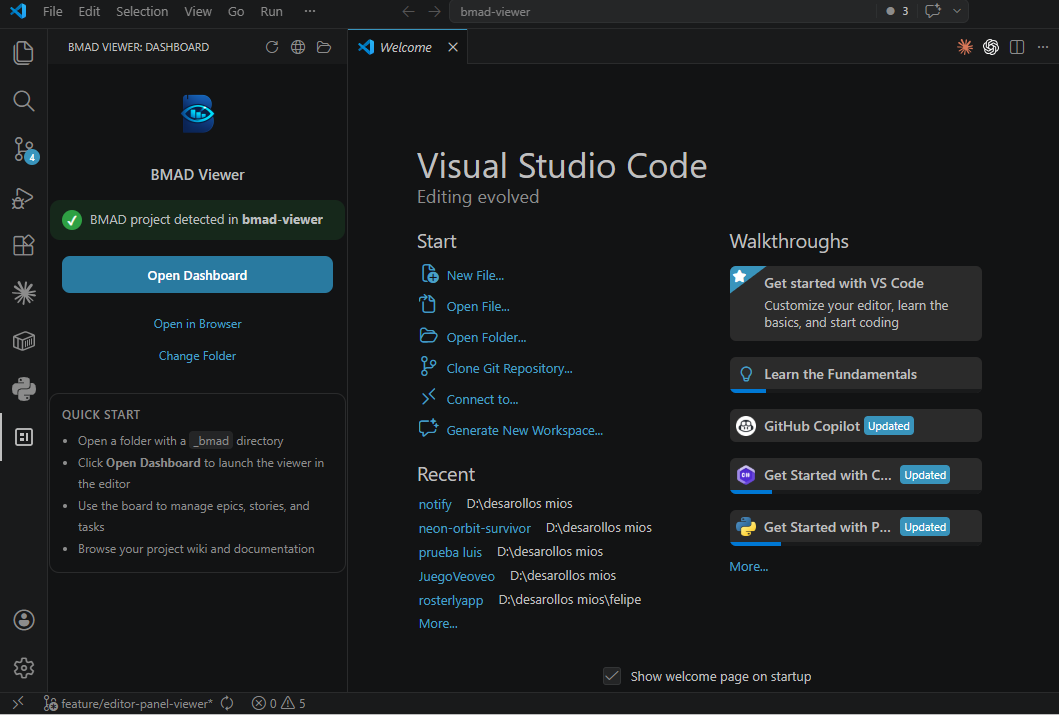The height and width of the screenshot is (715, 1059).
Task: Open the File menu
Action: click(52, 11)
